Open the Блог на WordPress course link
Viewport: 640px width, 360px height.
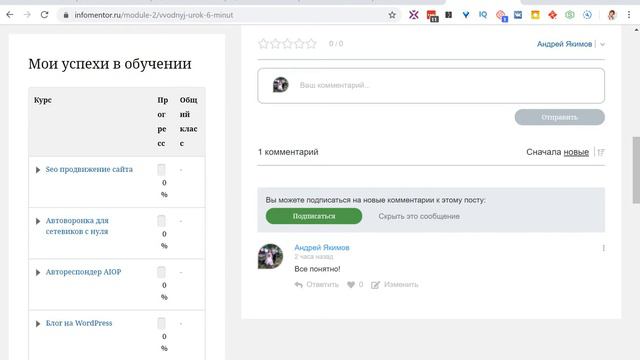point(79,323)
